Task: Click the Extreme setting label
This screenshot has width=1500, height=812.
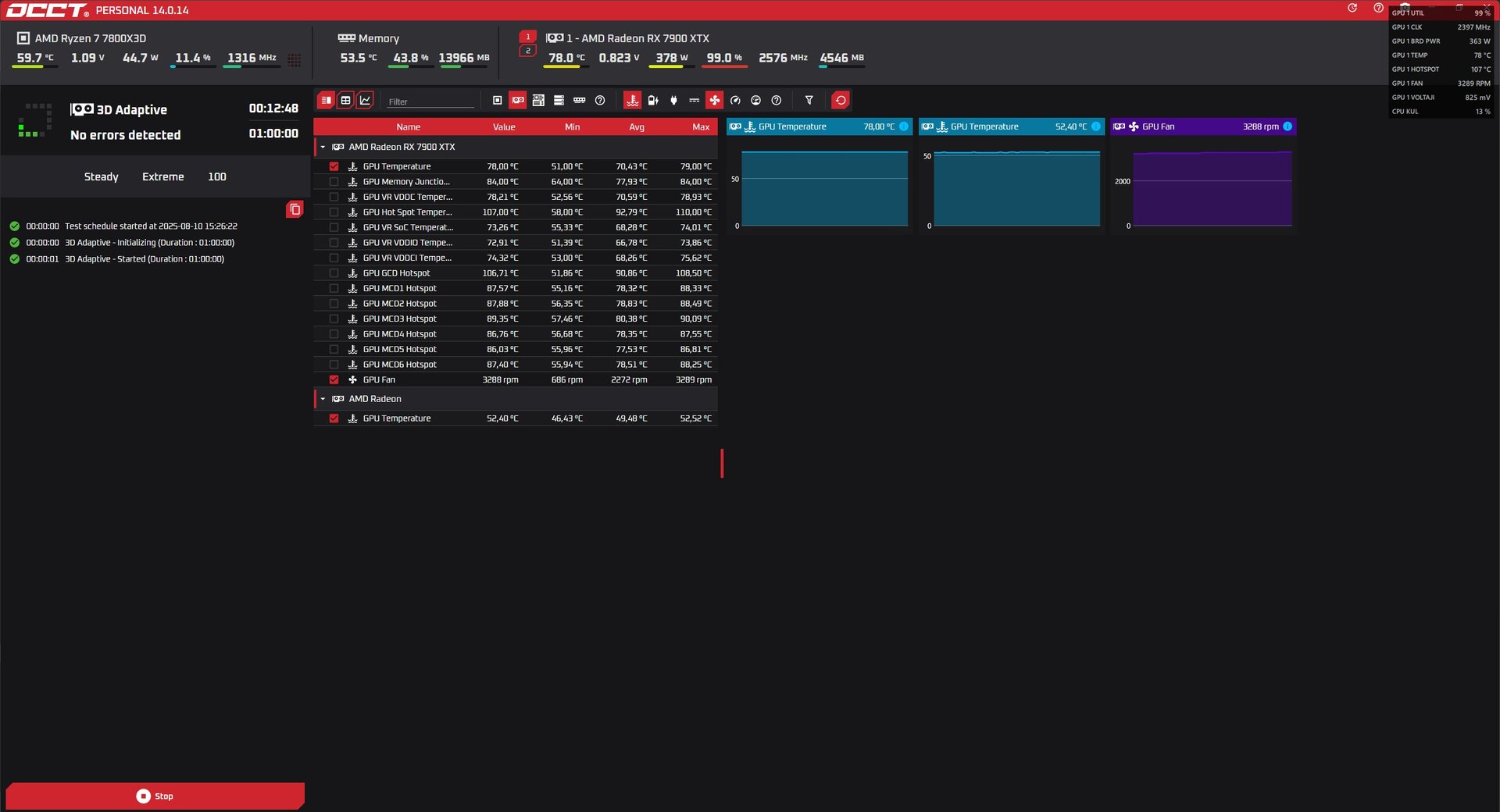Action: point(163,177)
